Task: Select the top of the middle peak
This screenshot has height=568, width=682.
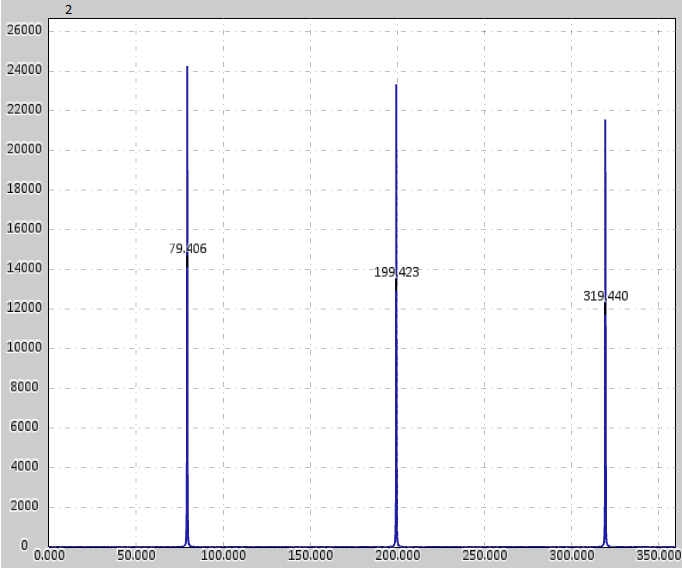Action: (x=396, y=85)
